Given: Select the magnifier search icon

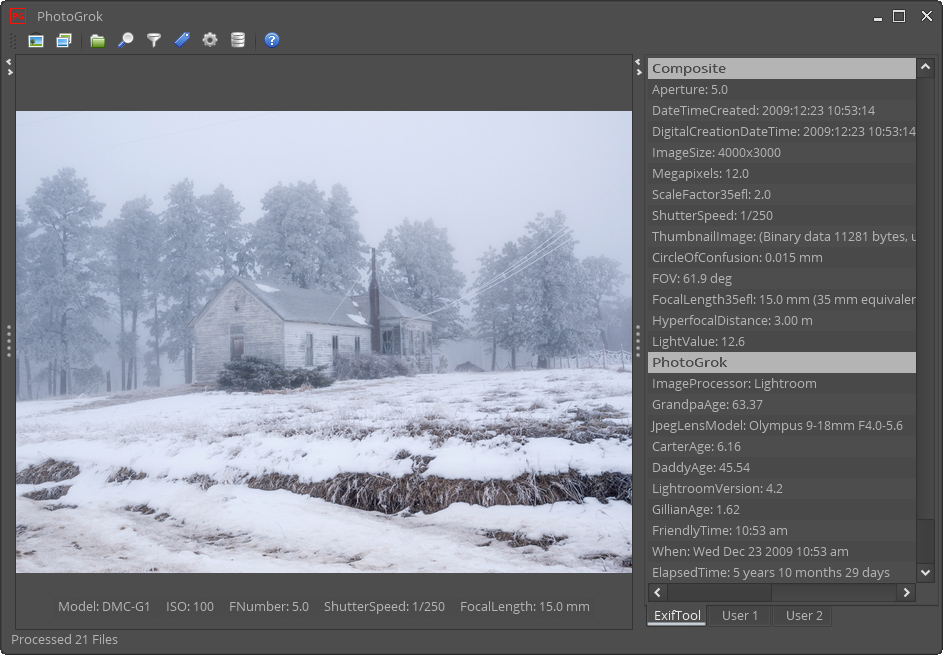Looking at the screenshot, I should pos(126,40).
